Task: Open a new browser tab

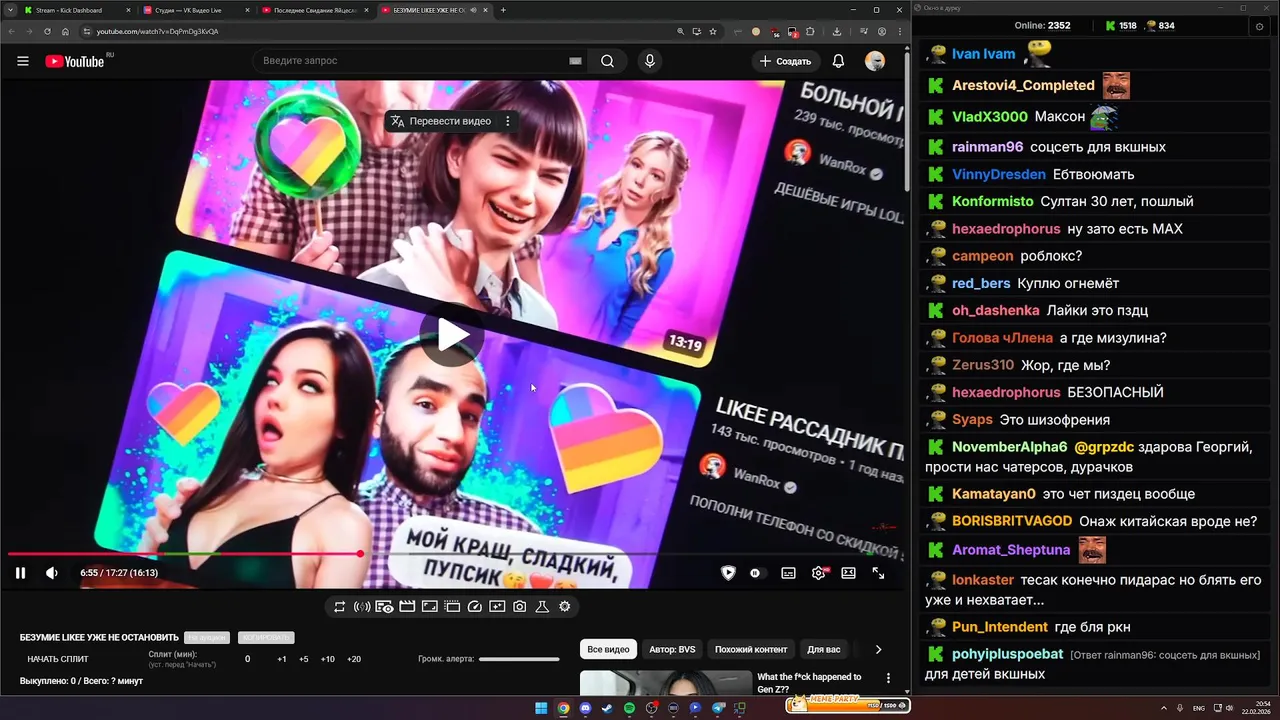Action: pos(503,10)
